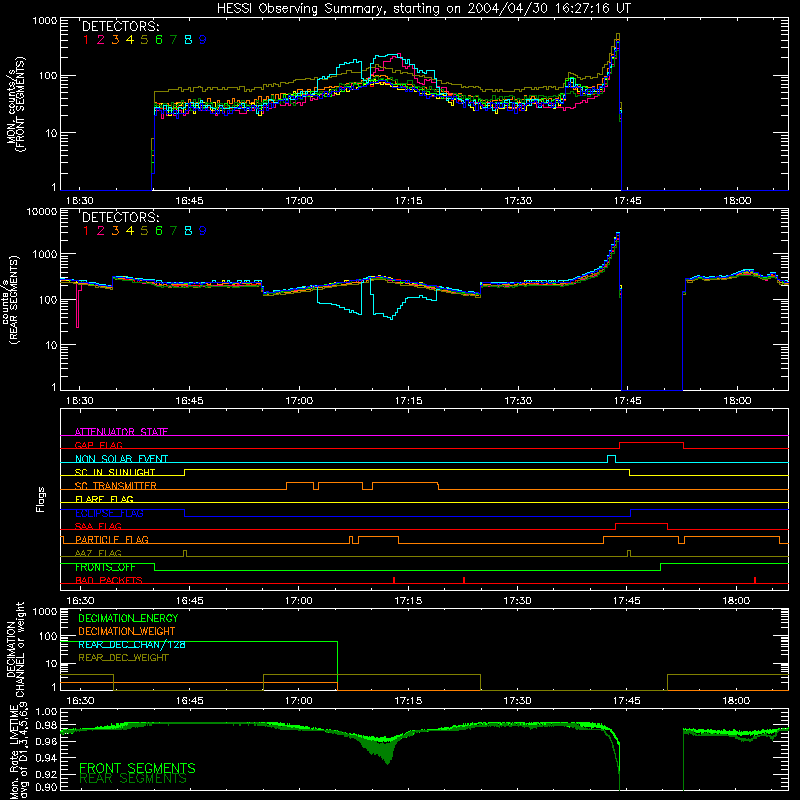Screen dimensions: 800x800
Task: Click the 10000 tick on rear segments axis
Action: tap(42, 212)
